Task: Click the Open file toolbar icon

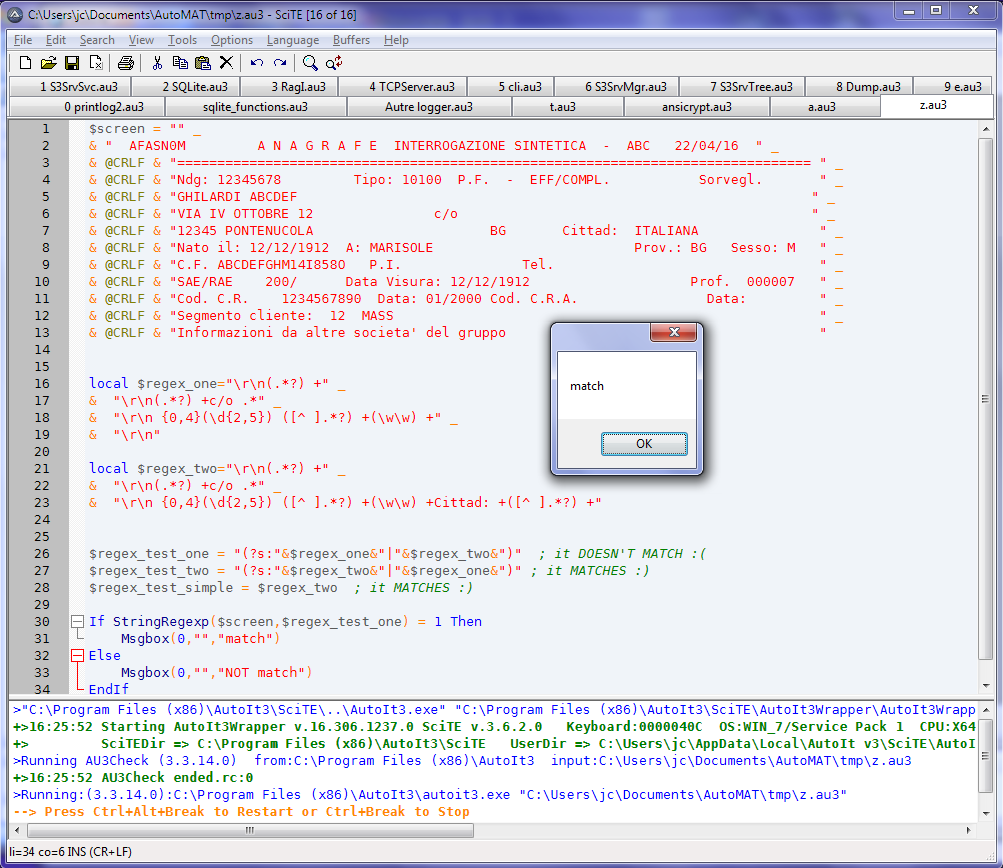Action: pyautogui.click(x=49, y=63)
